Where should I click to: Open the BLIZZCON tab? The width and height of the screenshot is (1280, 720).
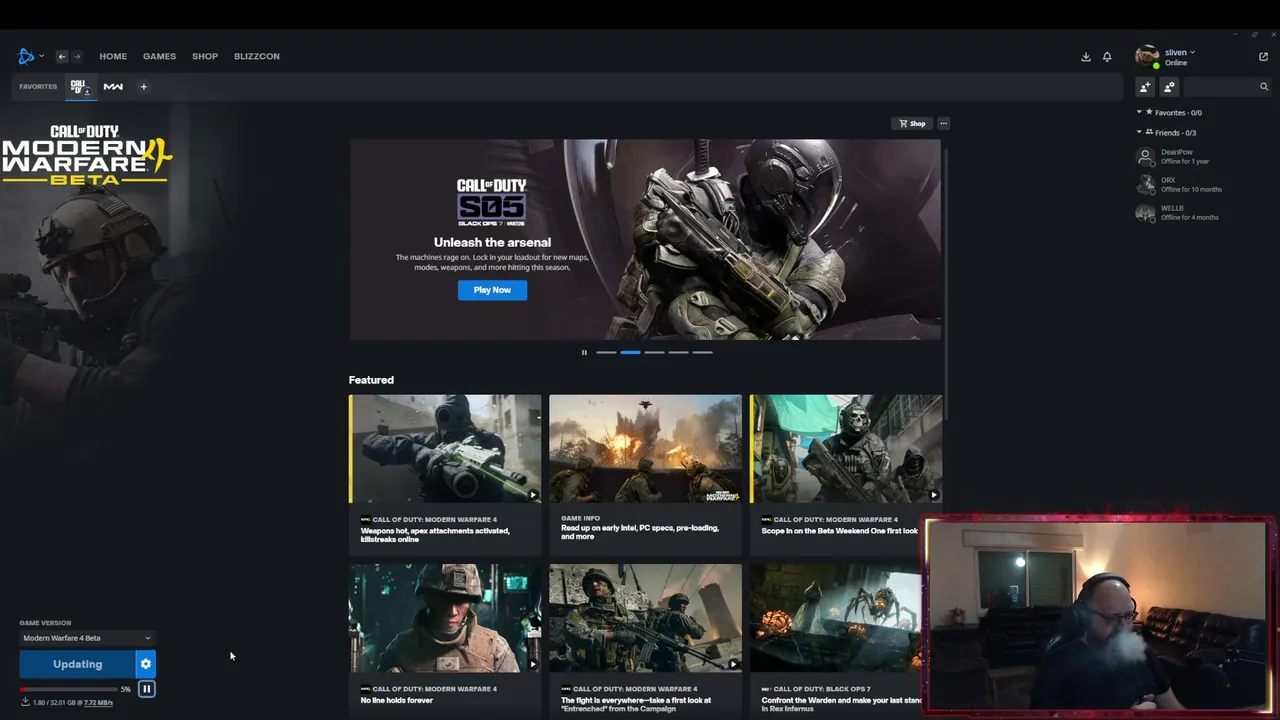(x=257, y=56)
